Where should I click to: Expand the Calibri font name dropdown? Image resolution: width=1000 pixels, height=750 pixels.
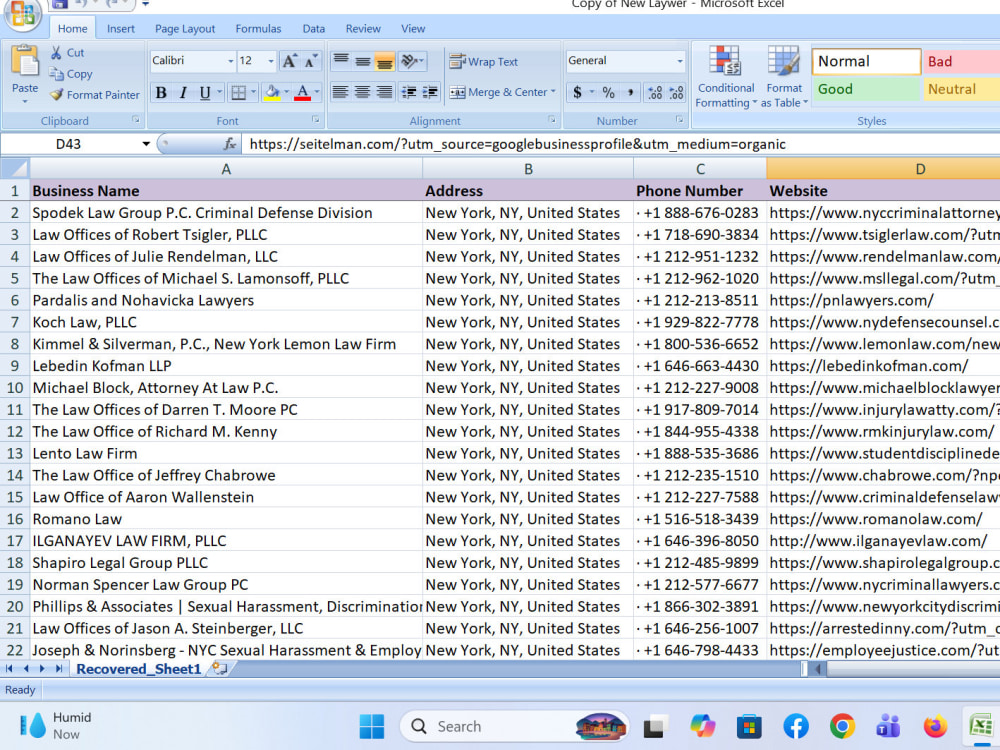click(x=230, y=61)
